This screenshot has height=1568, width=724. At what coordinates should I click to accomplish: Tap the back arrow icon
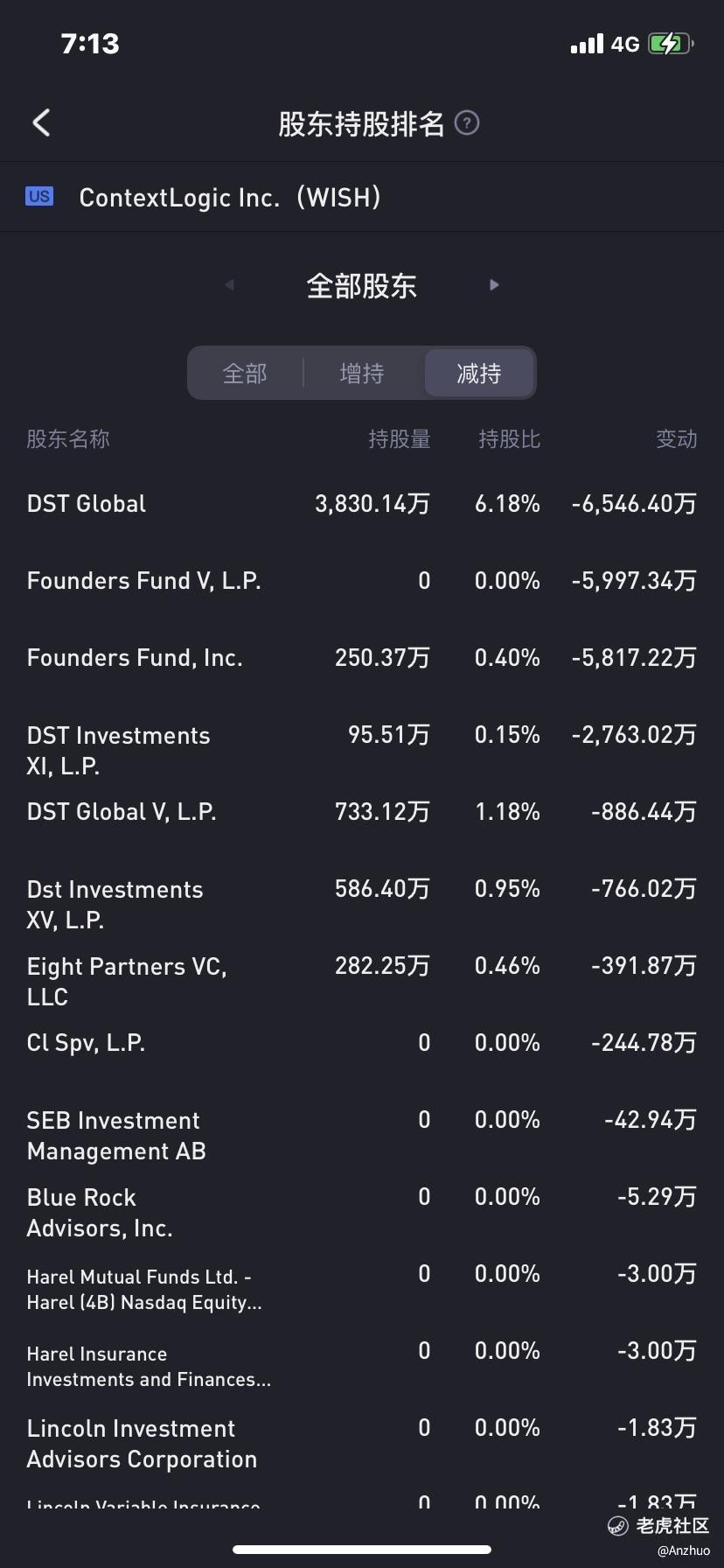[x=41, y=123]
